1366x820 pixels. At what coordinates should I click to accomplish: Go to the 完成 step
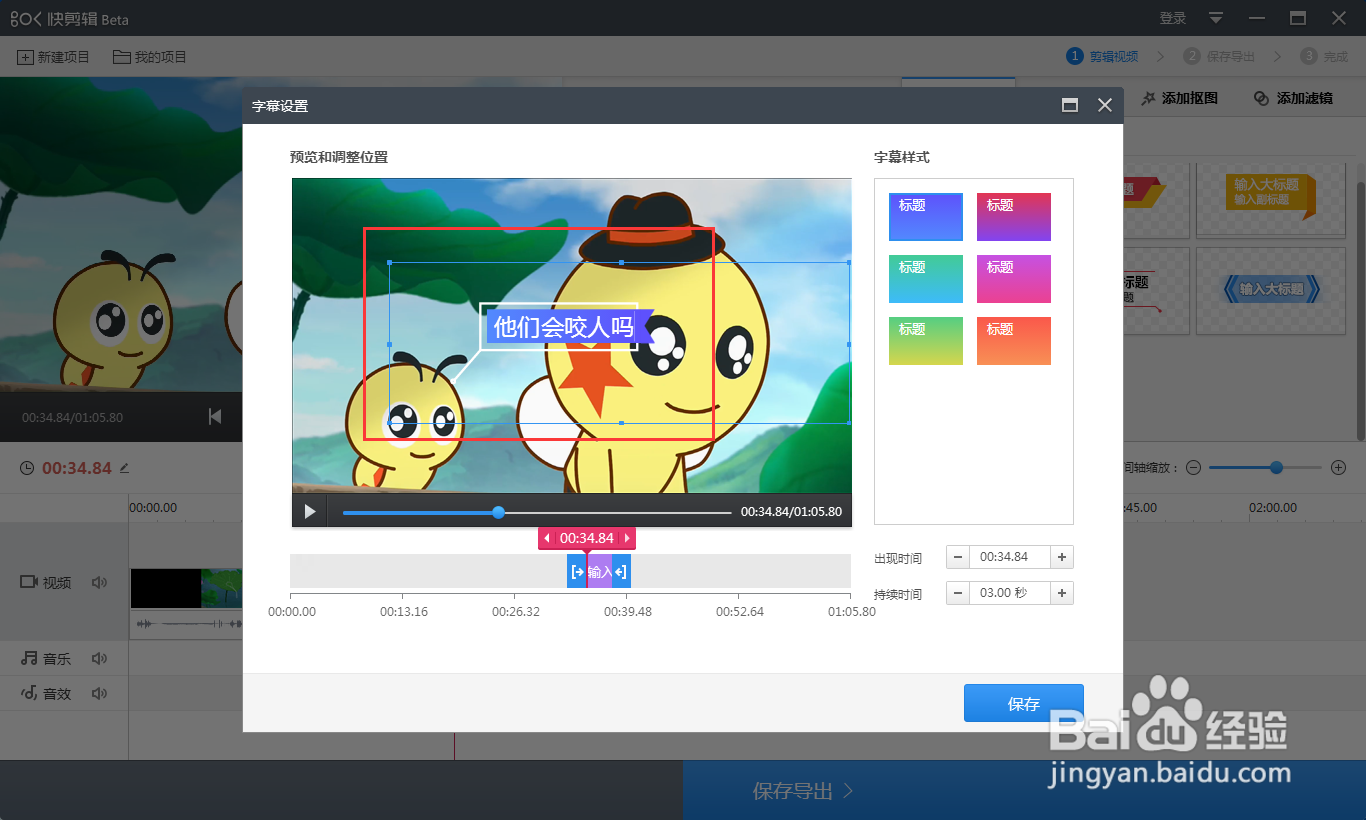pos(1324,57)
